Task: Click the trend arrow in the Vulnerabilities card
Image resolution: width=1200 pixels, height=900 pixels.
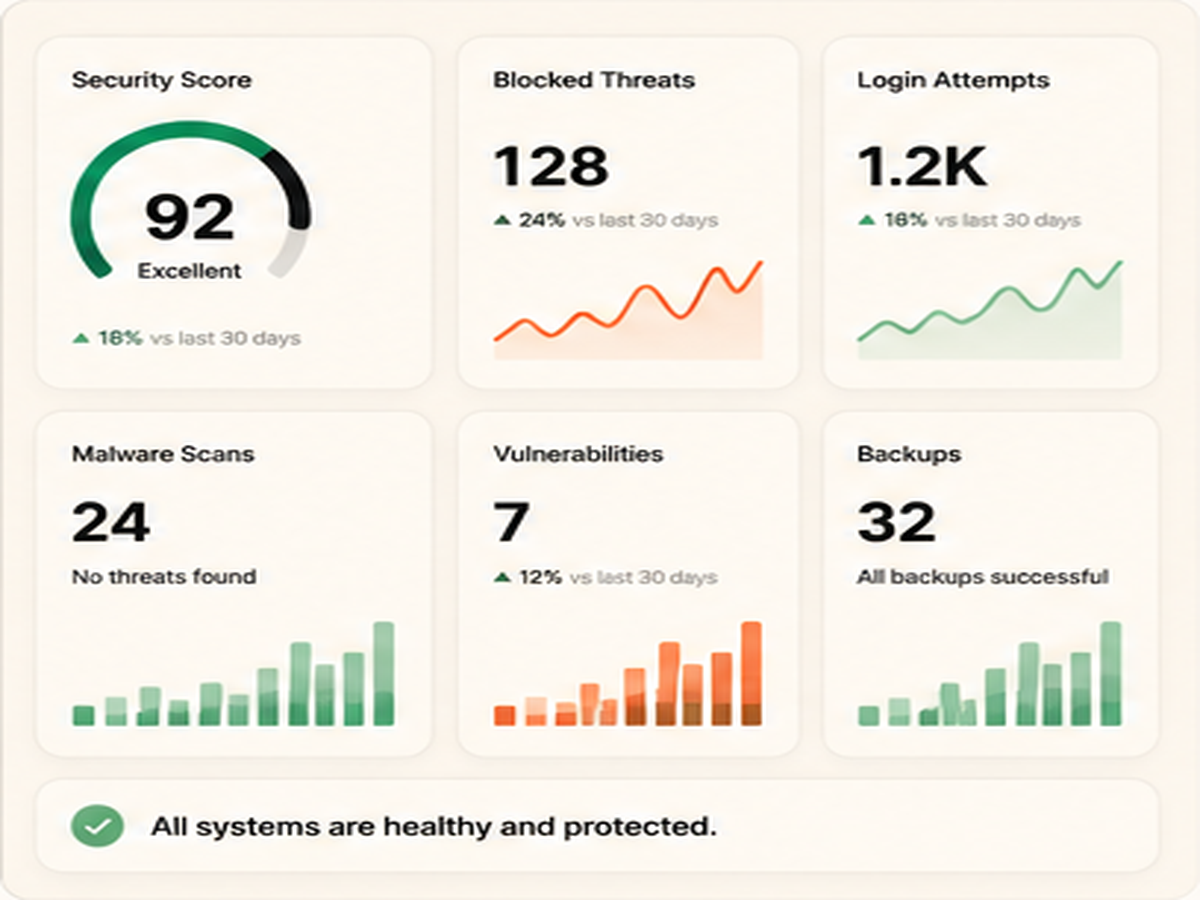Action: pos(502,577)
